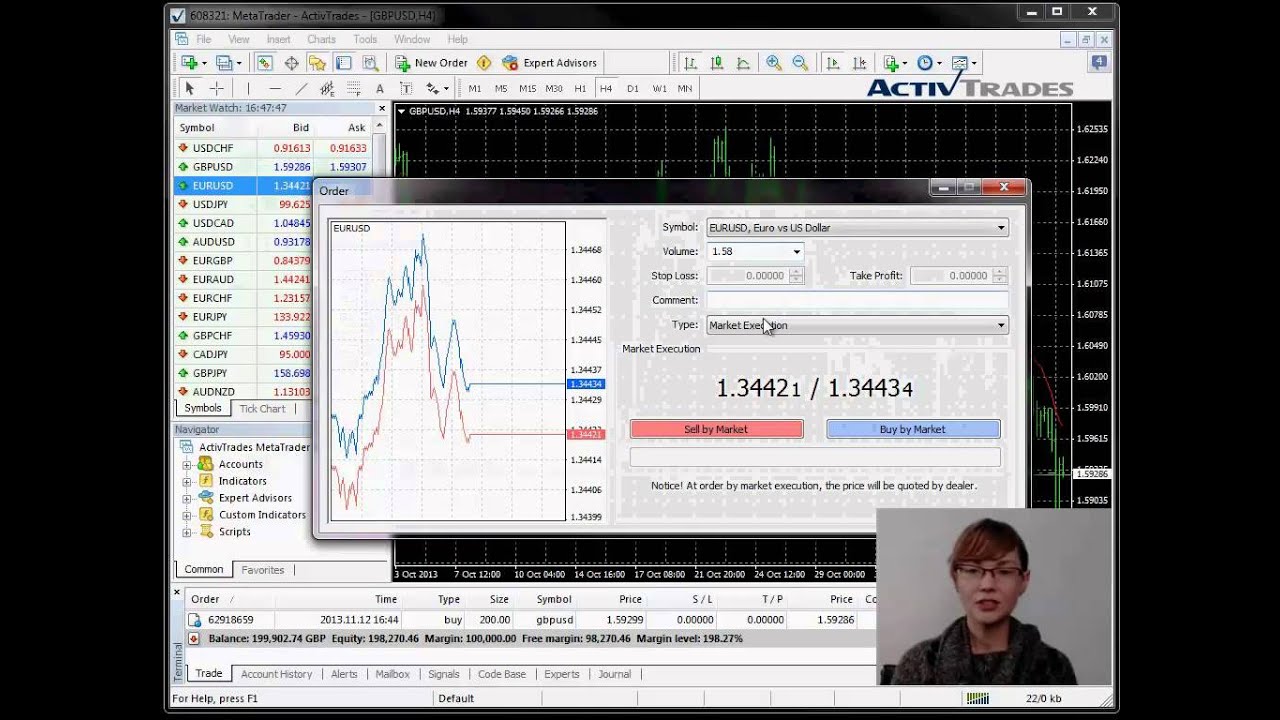Open the Symbol dropdown in Order dialog
Image resolution: width=1280 pixels, height=720 pixels.
click(857, 228)
